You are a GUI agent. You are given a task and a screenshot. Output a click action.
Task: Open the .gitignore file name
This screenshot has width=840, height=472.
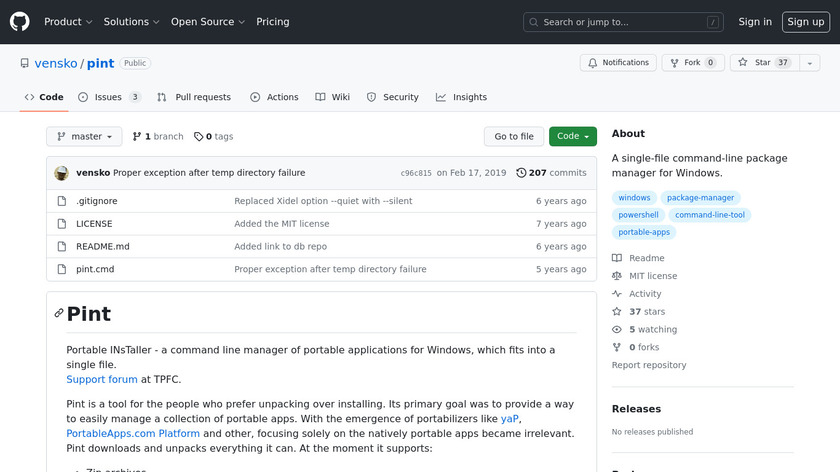pyautogui.click(x=96, y=201)
